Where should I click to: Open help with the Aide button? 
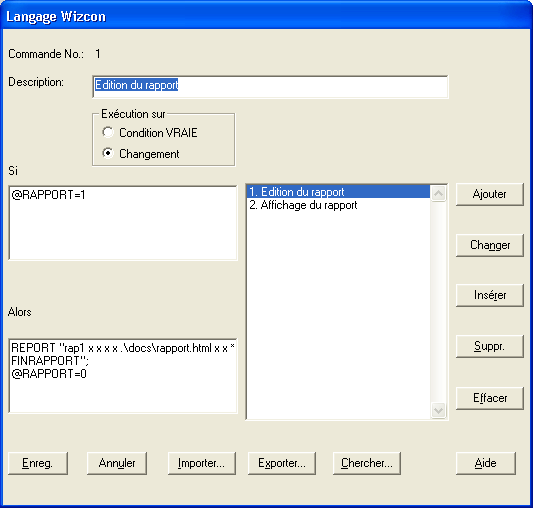click(x=486, y=463)
